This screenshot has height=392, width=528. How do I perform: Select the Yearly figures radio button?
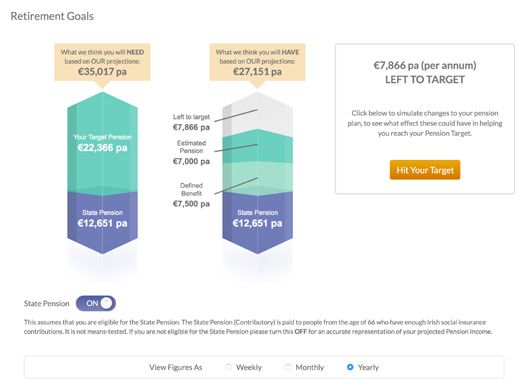(x=350, y=367)
